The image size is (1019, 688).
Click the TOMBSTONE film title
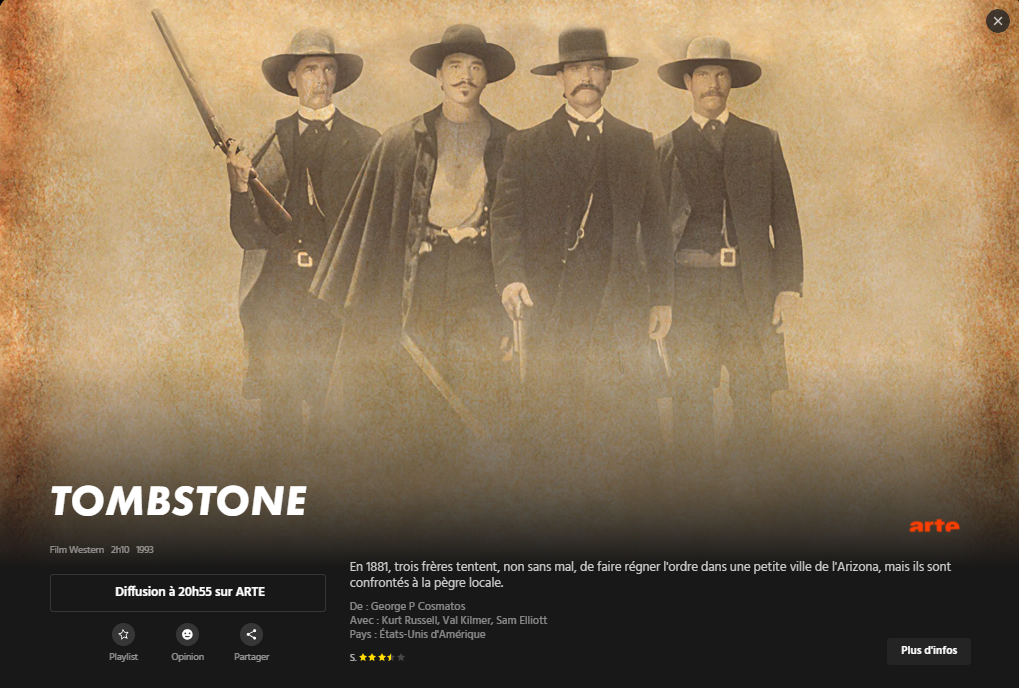(179, 501)
